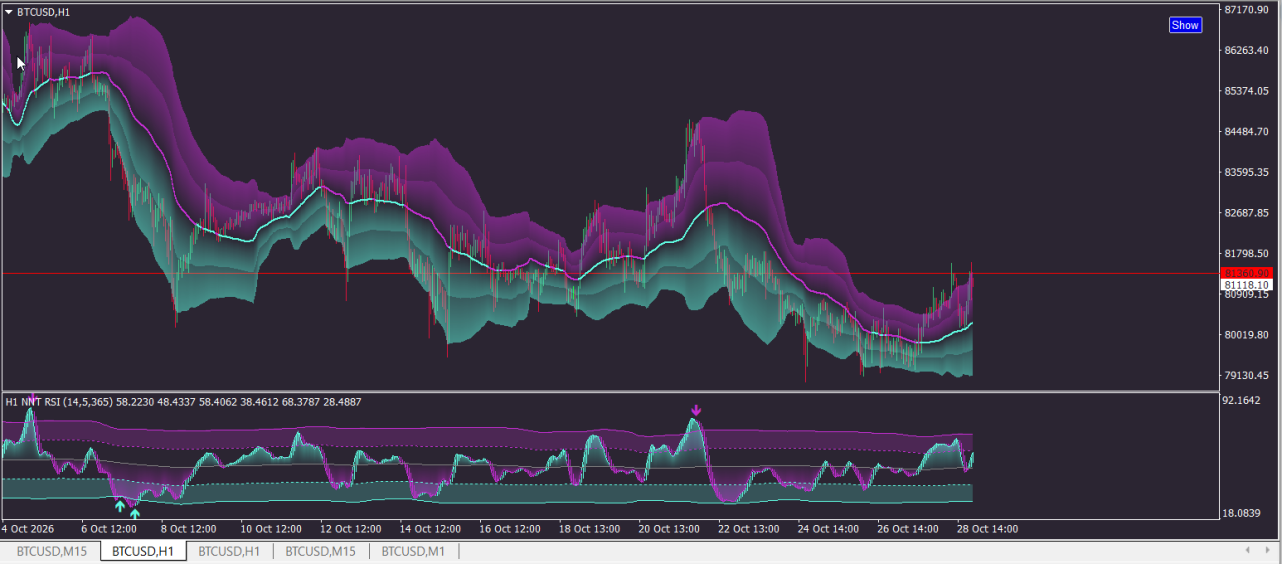Click the BTCUSD,H1 chart title text
The height and width of the screenshot is (564, 1282).
pos(44,12)
